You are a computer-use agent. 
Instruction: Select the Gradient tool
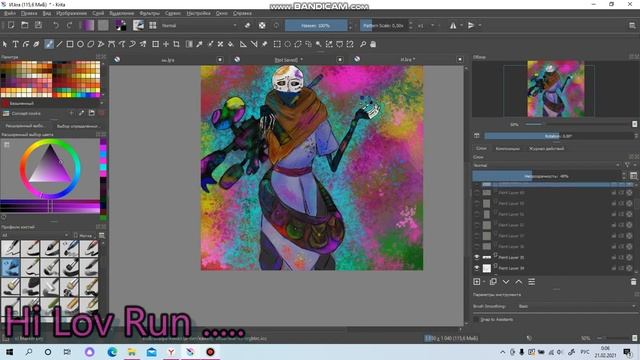click(189, 44)
